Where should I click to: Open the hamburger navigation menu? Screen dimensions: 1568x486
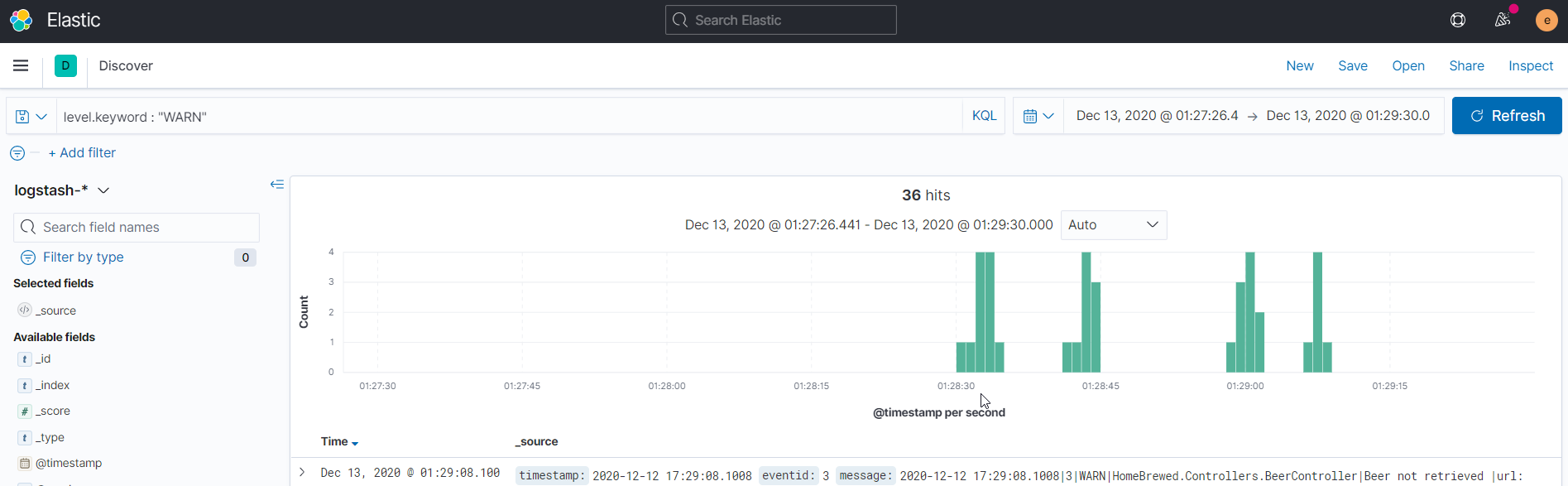coord(21,65)
